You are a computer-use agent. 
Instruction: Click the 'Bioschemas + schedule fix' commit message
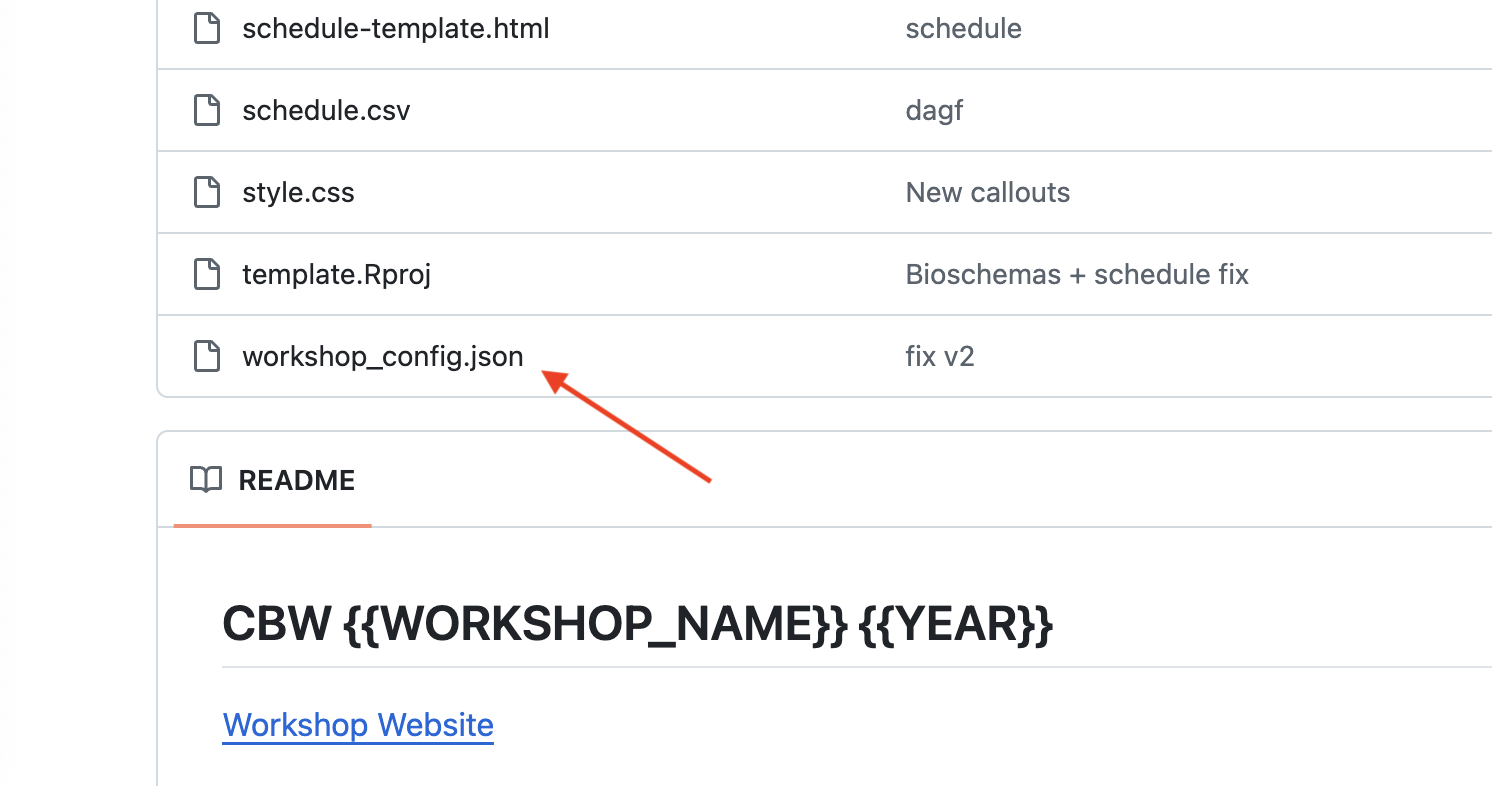click(x=1077, y=274)
